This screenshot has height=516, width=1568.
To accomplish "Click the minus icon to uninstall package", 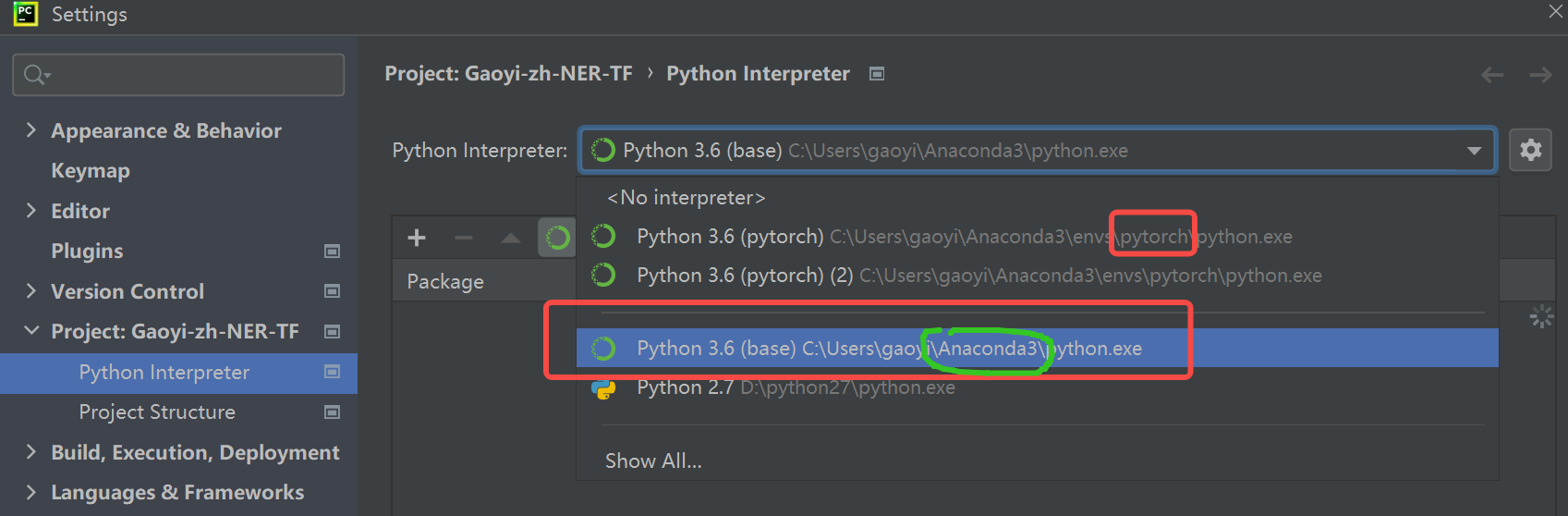I will click(x=464, y=238).
